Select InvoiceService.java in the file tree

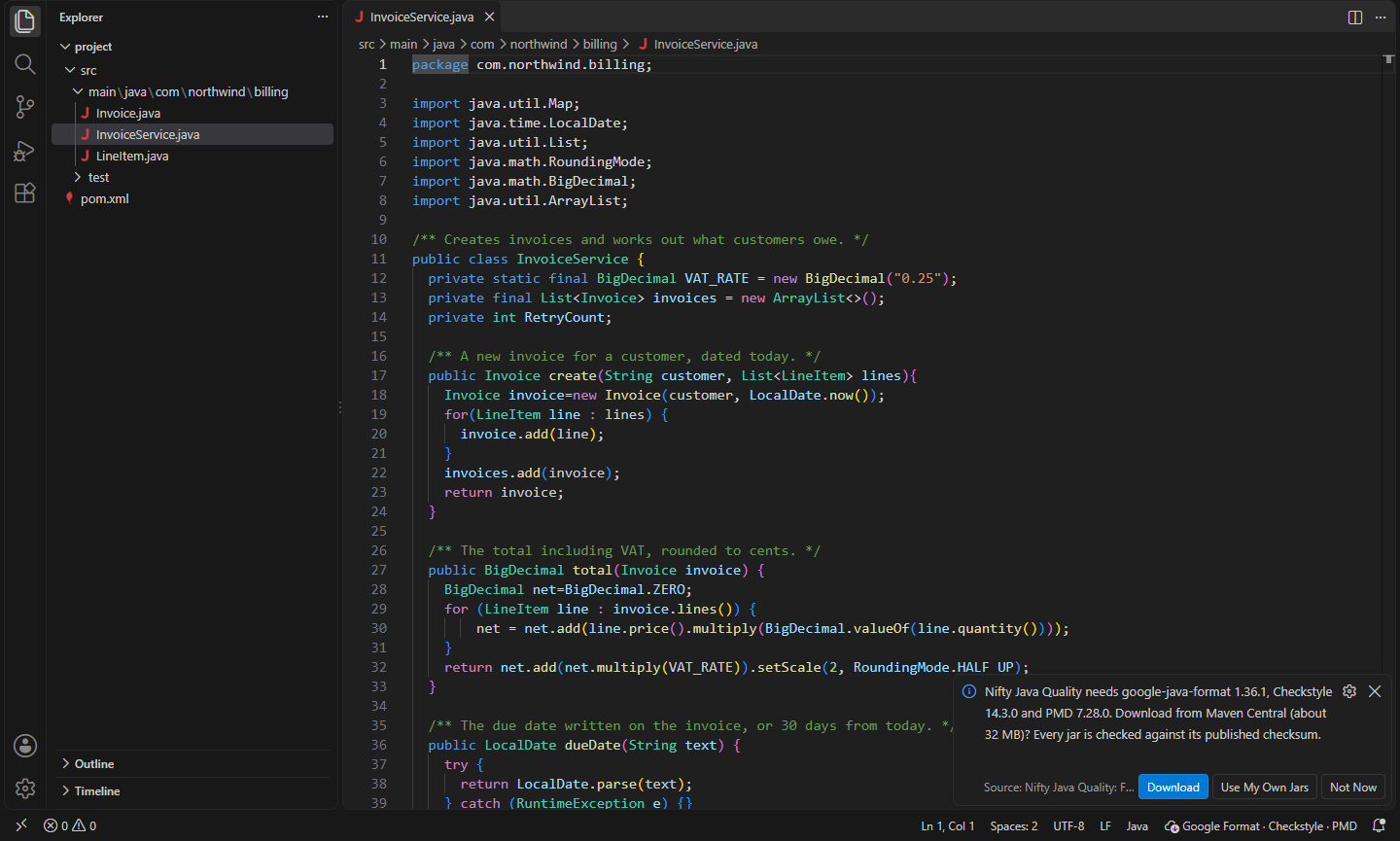click(192, 134)
